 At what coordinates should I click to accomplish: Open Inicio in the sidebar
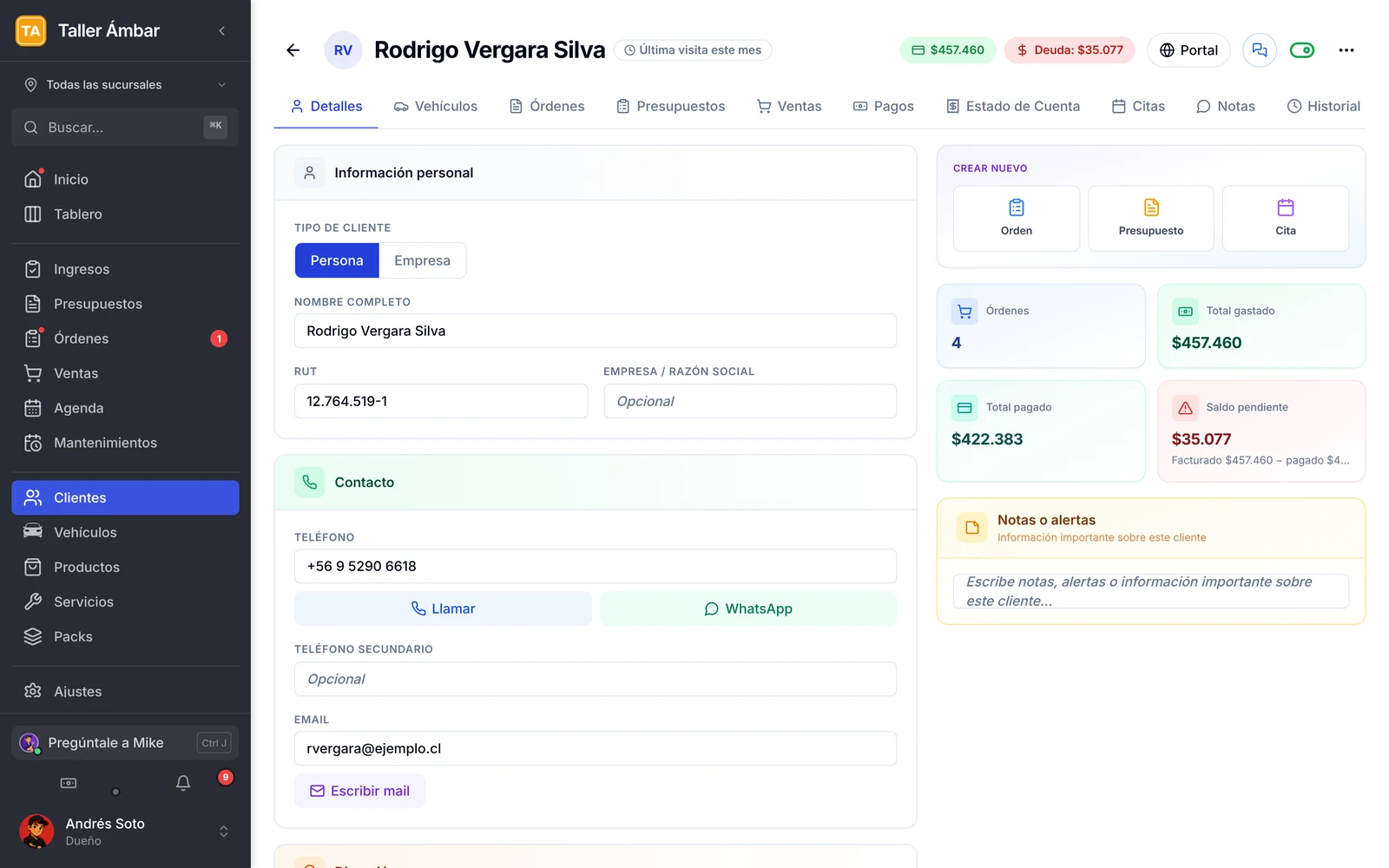(126, 179)
